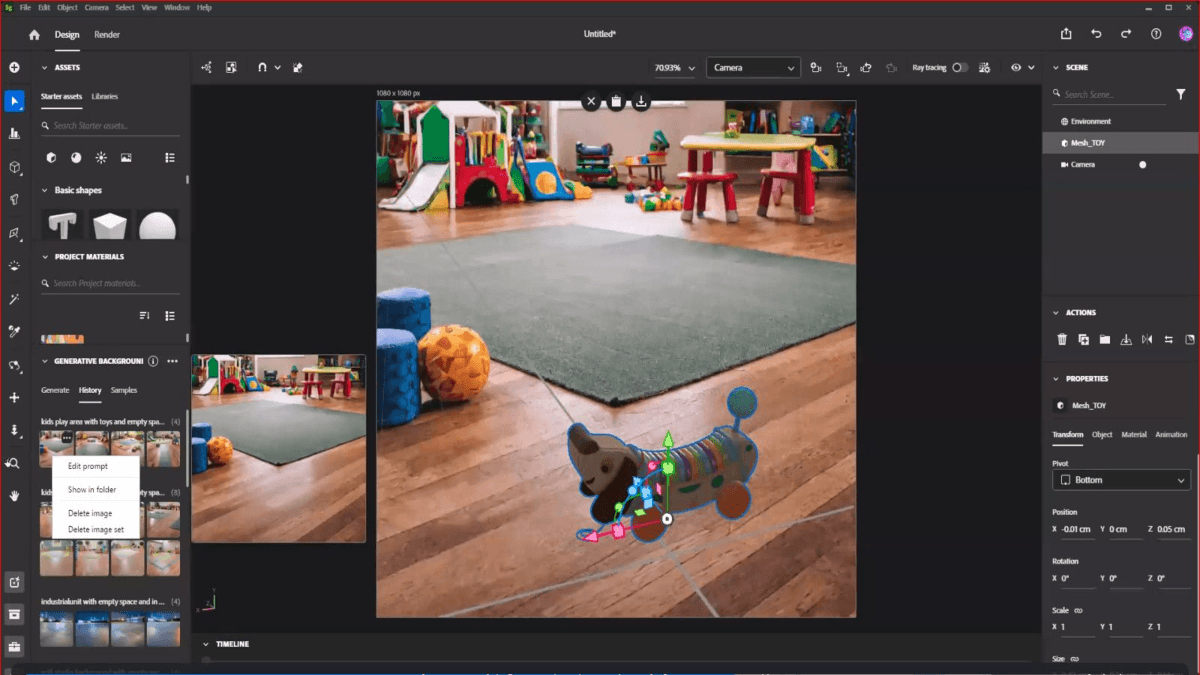Toggle Ray tracing on
Image resolution: width=1200 pixels, height=675 pixels.
click(960, 67)
